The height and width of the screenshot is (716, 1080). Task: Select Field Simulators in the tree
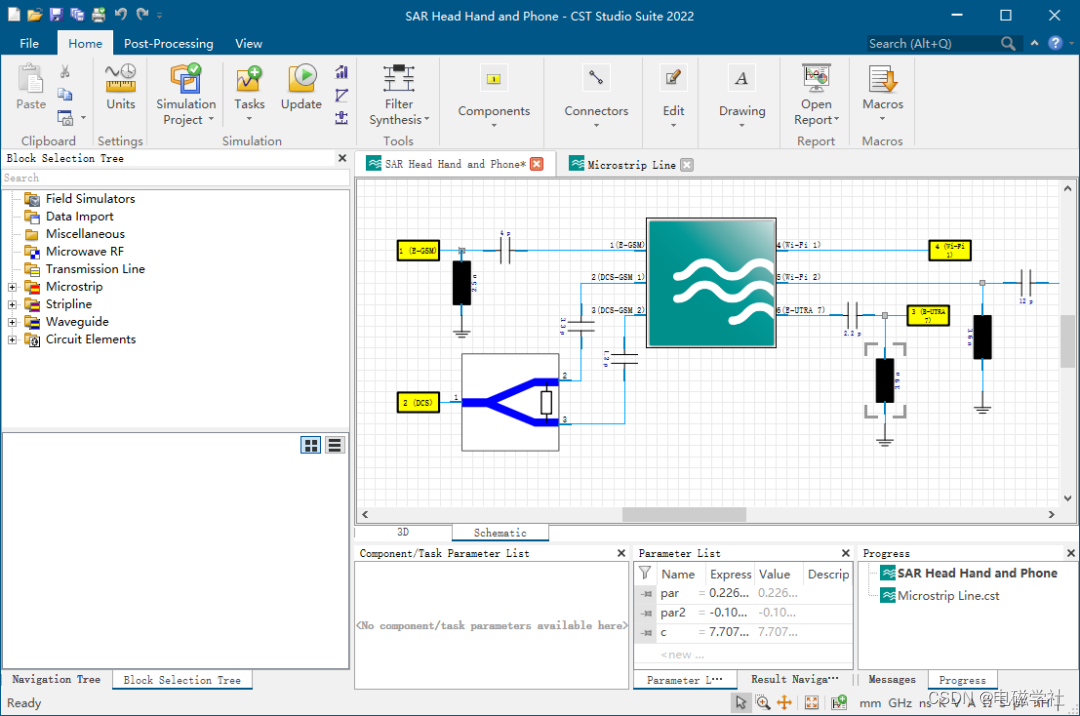click(x=90, y=198)
